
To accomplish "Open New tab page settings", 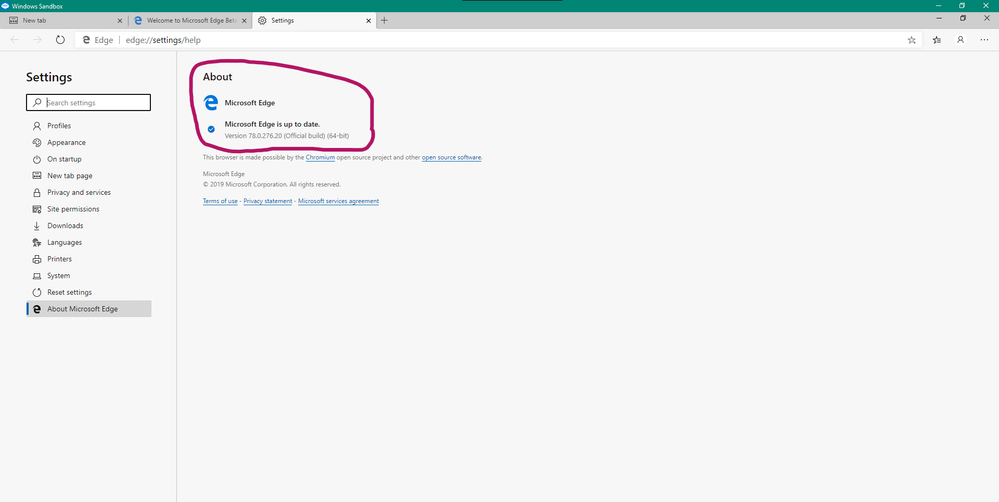I will click(89, 176).
